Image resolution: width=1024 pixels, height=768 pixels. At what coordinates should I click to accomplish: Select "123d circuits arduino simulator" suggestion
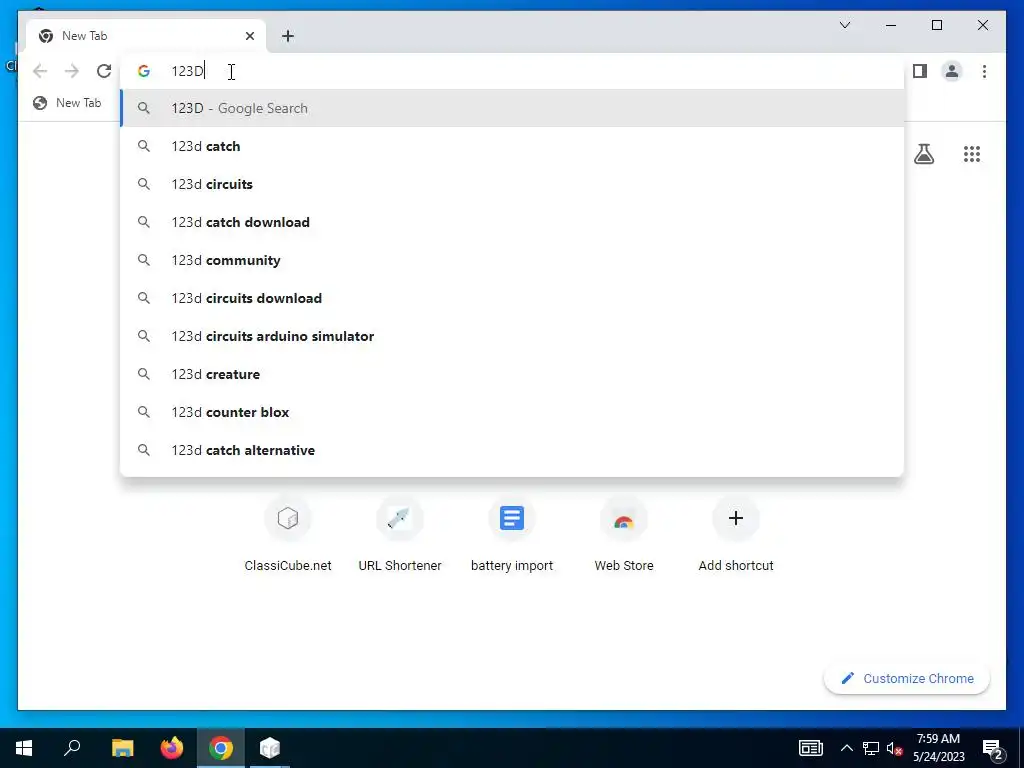[x=513, y=336]
